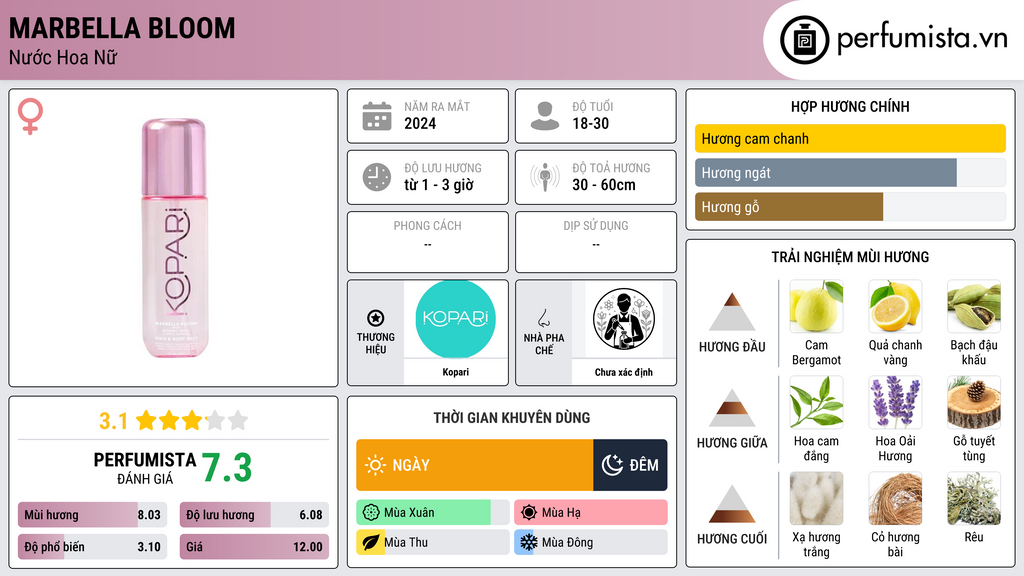The height and width of the screenshot is (576, 1024).
Task: Select the Bạch đậu khấu note image
Action: 974,306
